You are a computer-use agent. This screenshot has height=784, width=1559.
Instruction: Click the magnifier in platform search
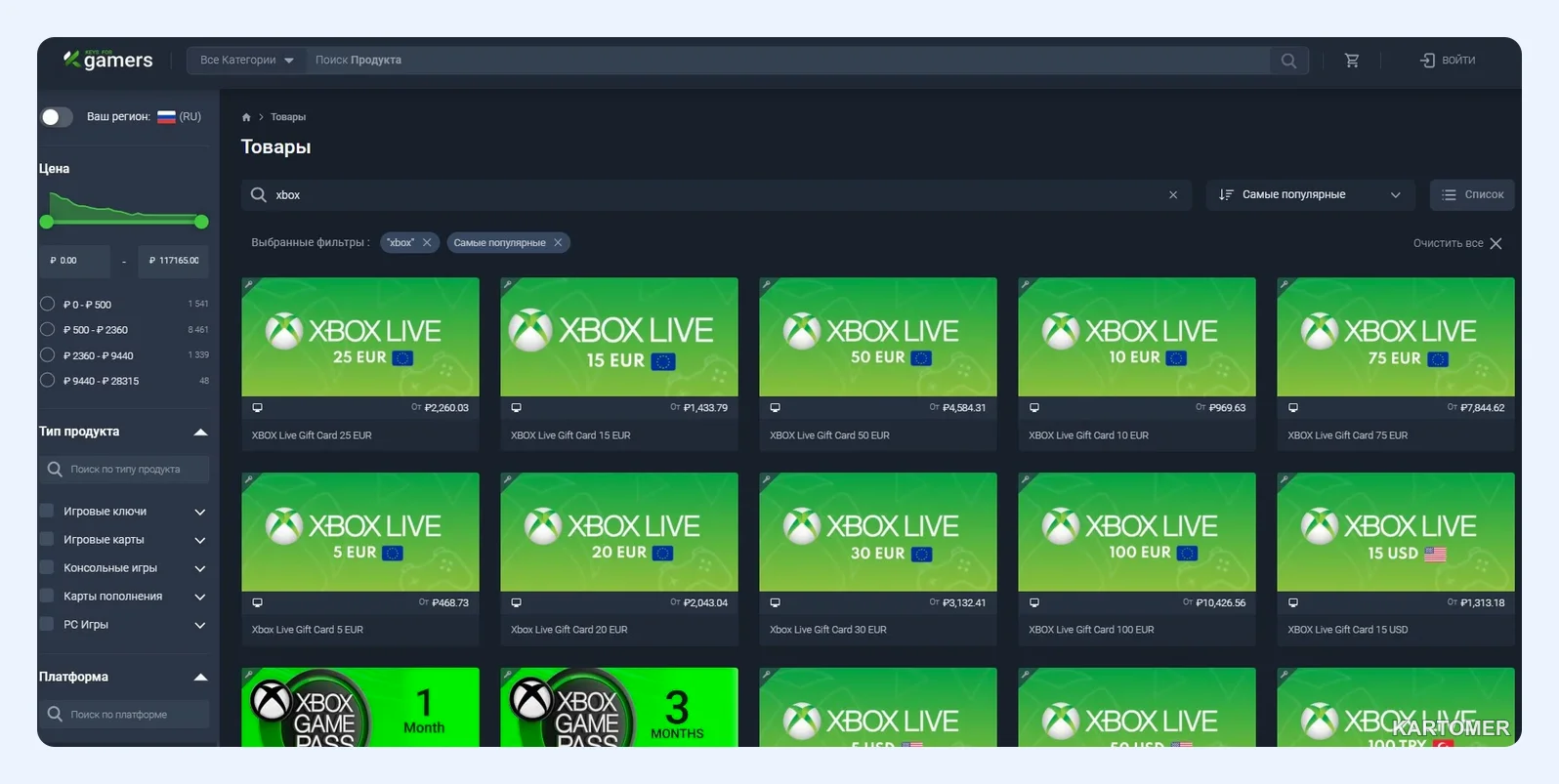coord(55,715)
